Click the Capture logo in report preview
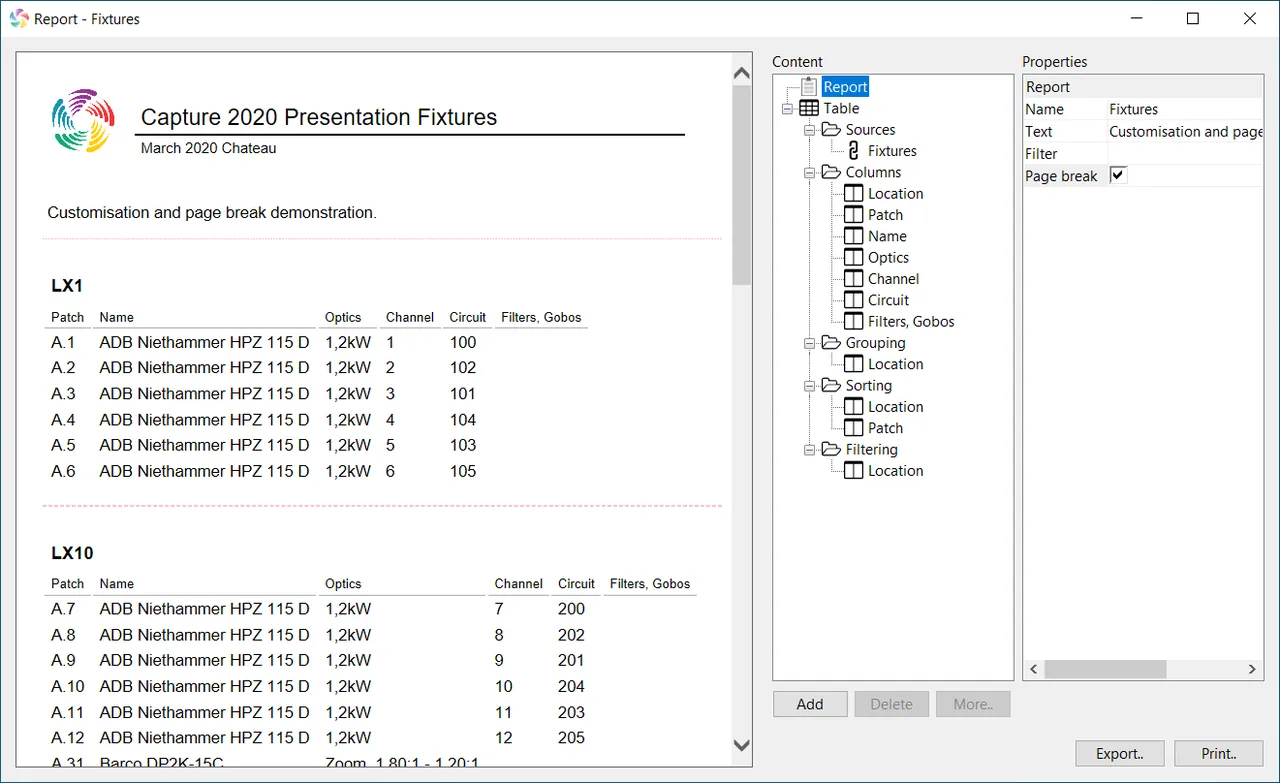The height and width of the screenshot is (783, 1280). coord(82,120)
